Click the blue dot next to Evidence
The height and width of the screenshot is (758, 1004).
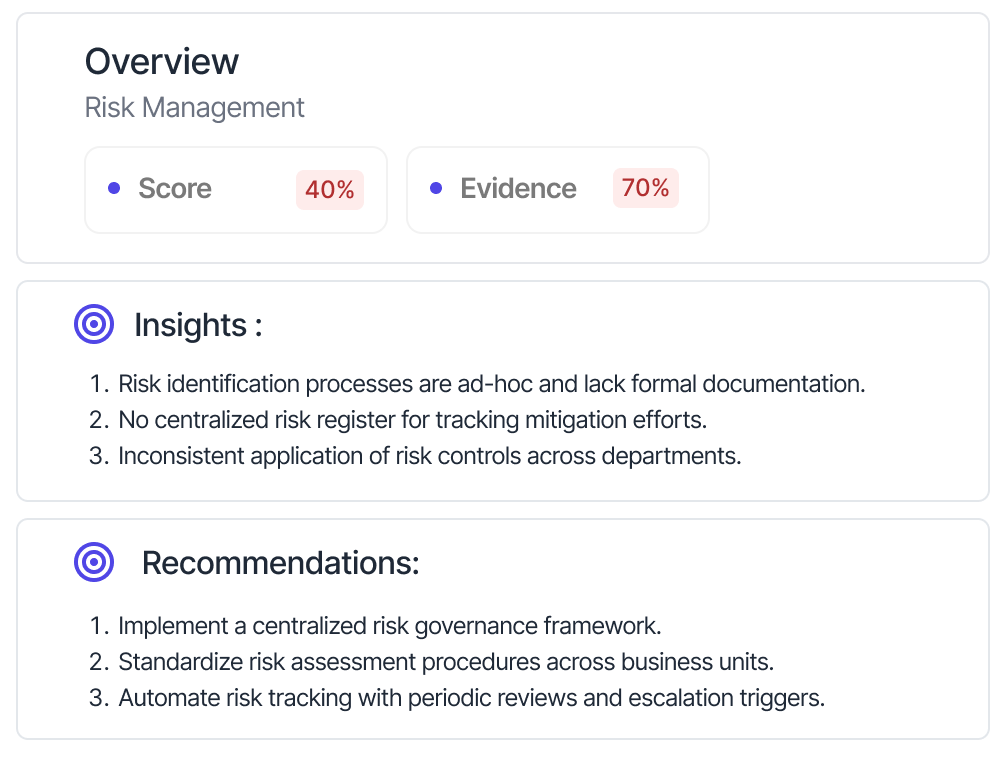click(436, 188)
